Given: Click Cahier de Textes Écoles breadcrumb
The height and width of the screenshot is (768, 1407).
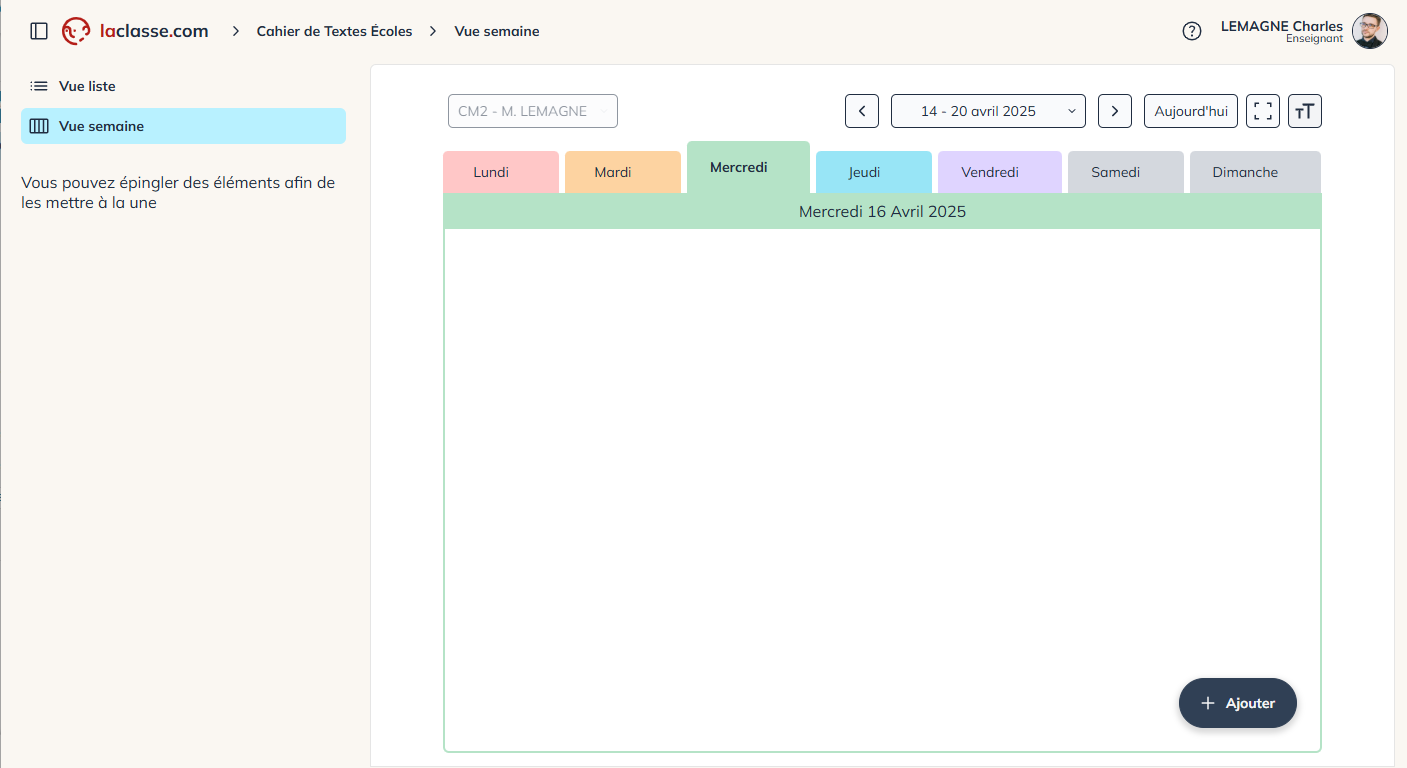Looking at the screenshot, I should (334, 31).
